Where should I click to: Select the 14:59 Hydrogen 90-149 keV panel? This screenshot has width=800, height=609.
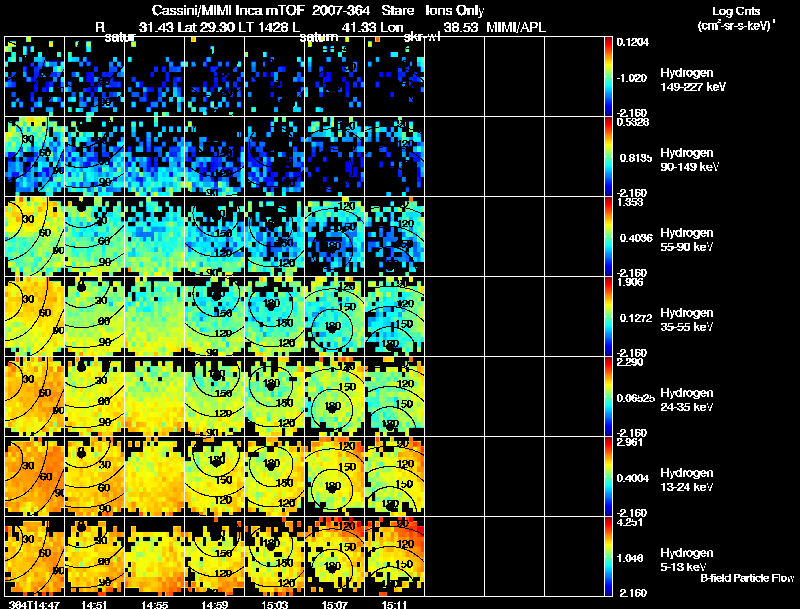(215, 156)
